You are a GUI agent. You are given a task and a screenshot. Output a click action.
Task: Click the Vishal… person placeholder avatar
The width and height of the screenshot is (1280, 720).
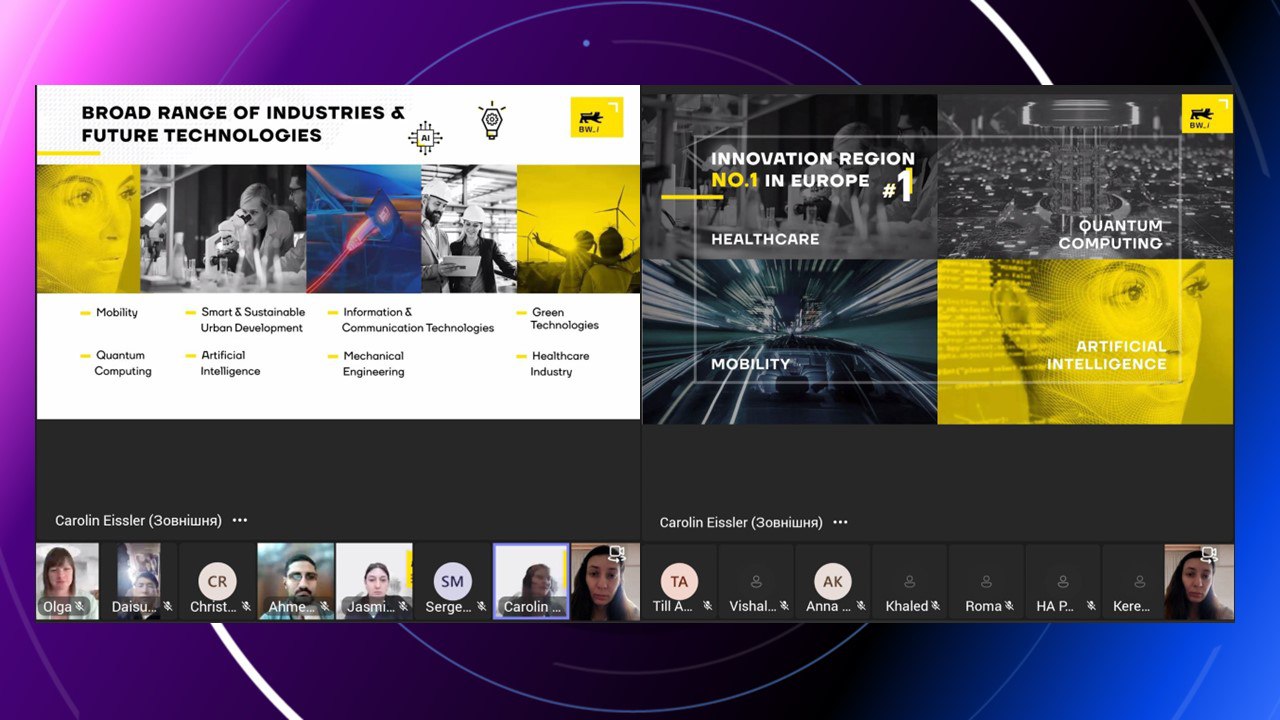756,581
